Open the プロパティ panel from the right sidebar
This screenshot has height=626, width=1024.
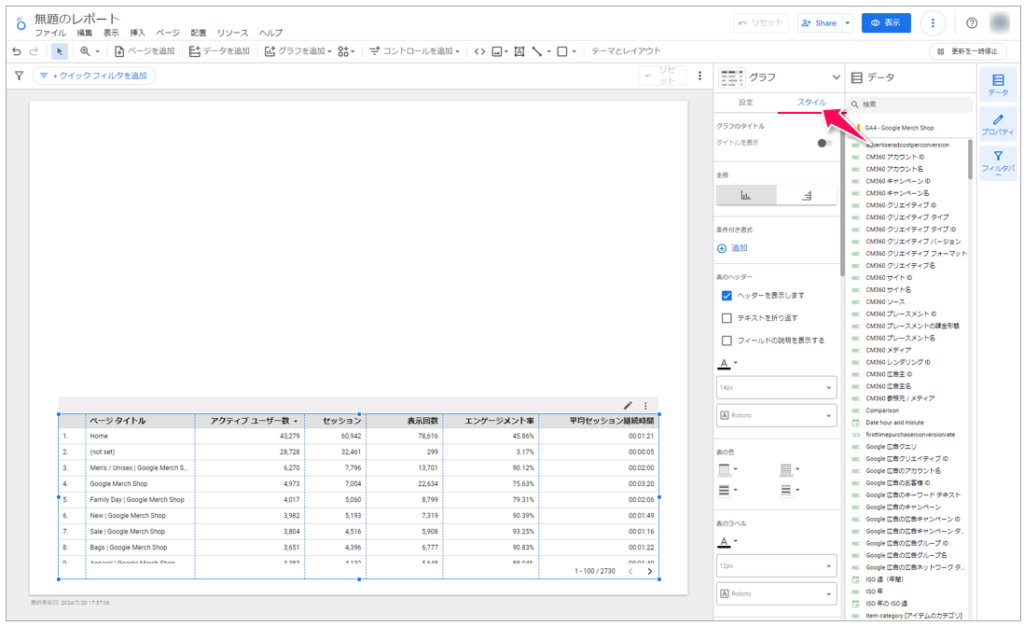pyautogui.click(x=997, y=124)
